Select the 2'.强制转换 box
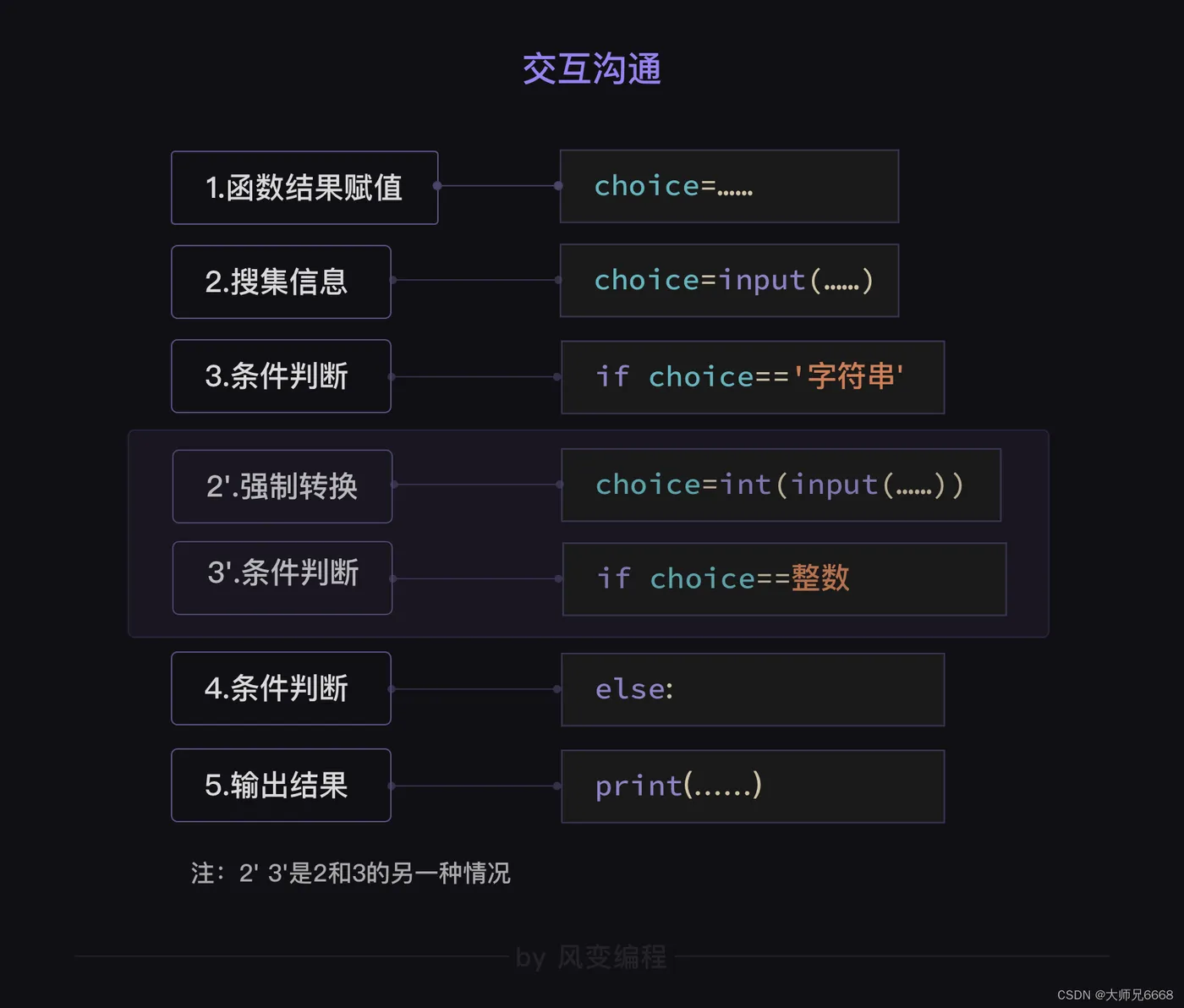1184x1008 pixels. [282, 486]
